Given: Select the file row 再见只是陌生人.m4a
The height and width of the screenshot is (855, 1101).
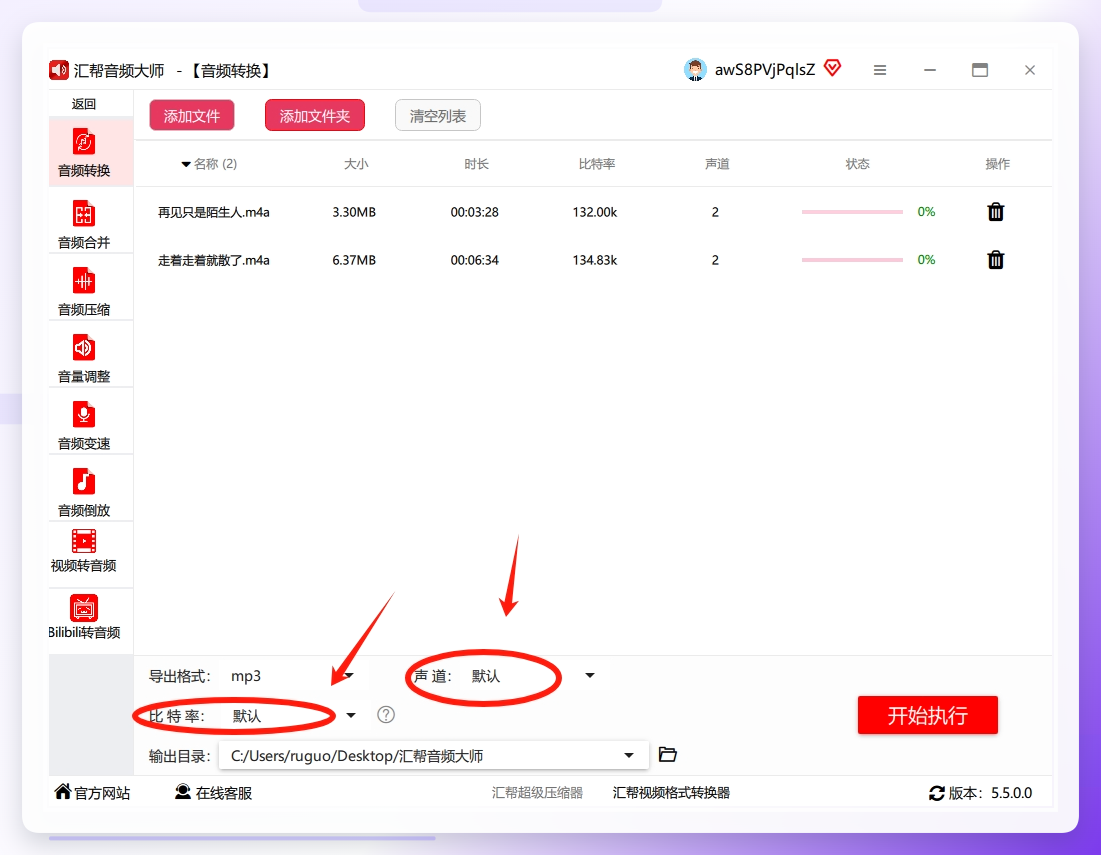Looking at the screenshot, I should click(x=593, y=211).
